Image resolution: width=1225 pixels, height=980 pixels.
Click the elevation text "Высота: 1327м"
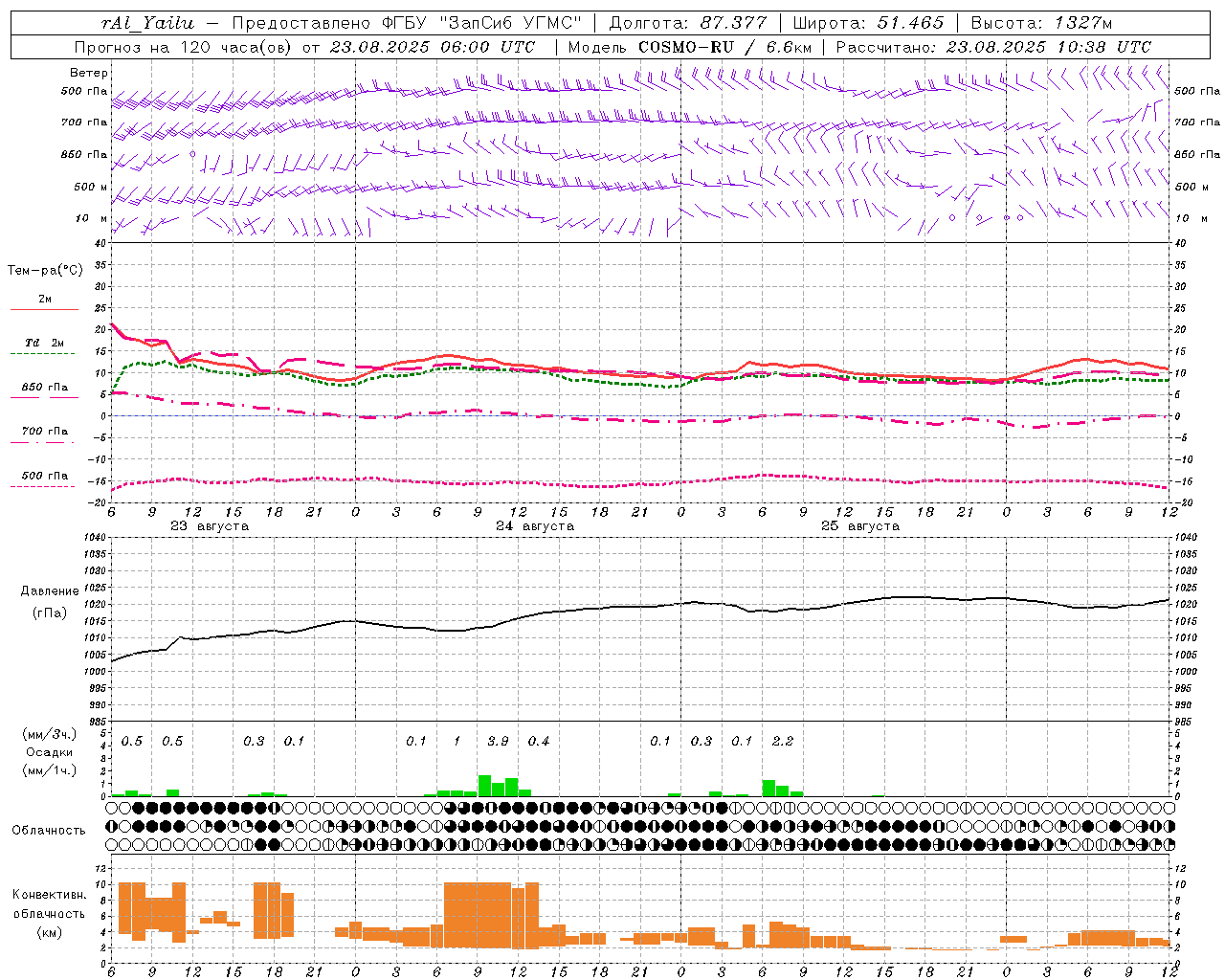pyautogui.click(x=1041, y=23)
